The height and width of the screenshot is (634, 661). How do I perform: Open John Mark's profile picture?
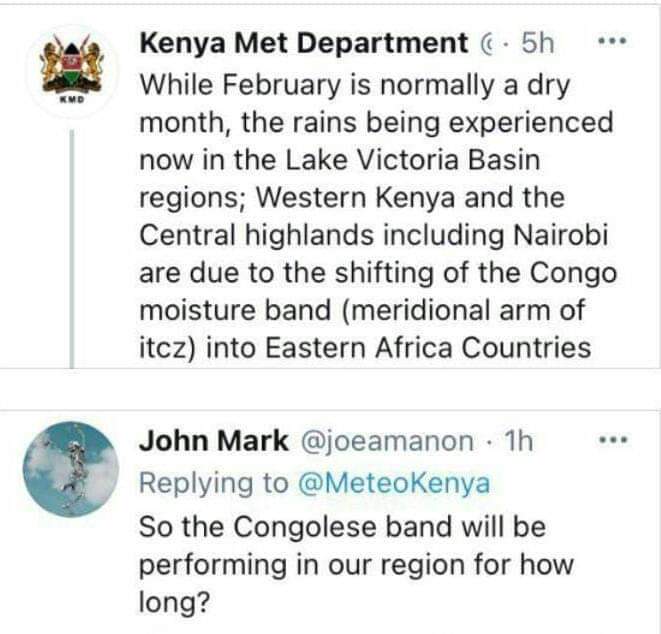(x=70, y=468)
